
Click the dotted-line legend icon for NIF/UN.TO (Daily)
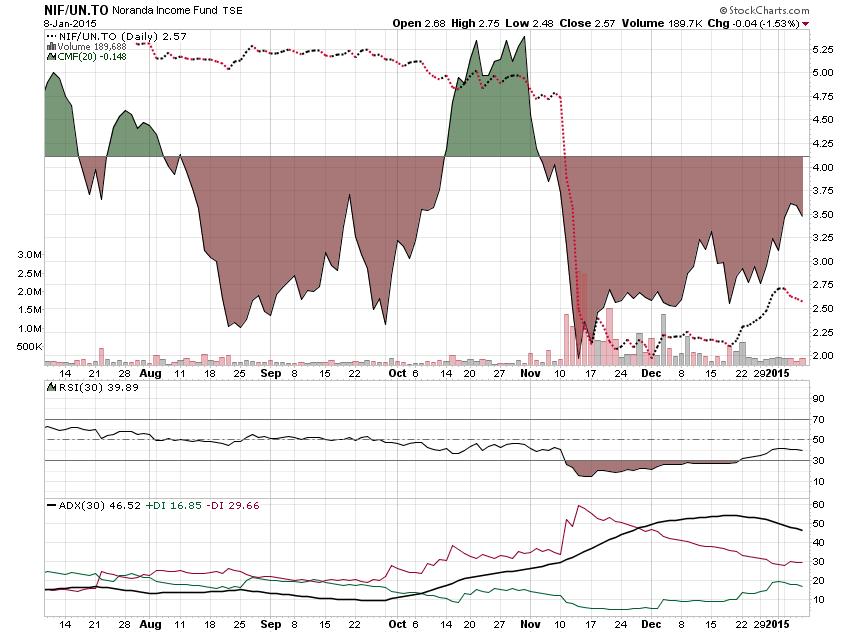coord(51,36)
